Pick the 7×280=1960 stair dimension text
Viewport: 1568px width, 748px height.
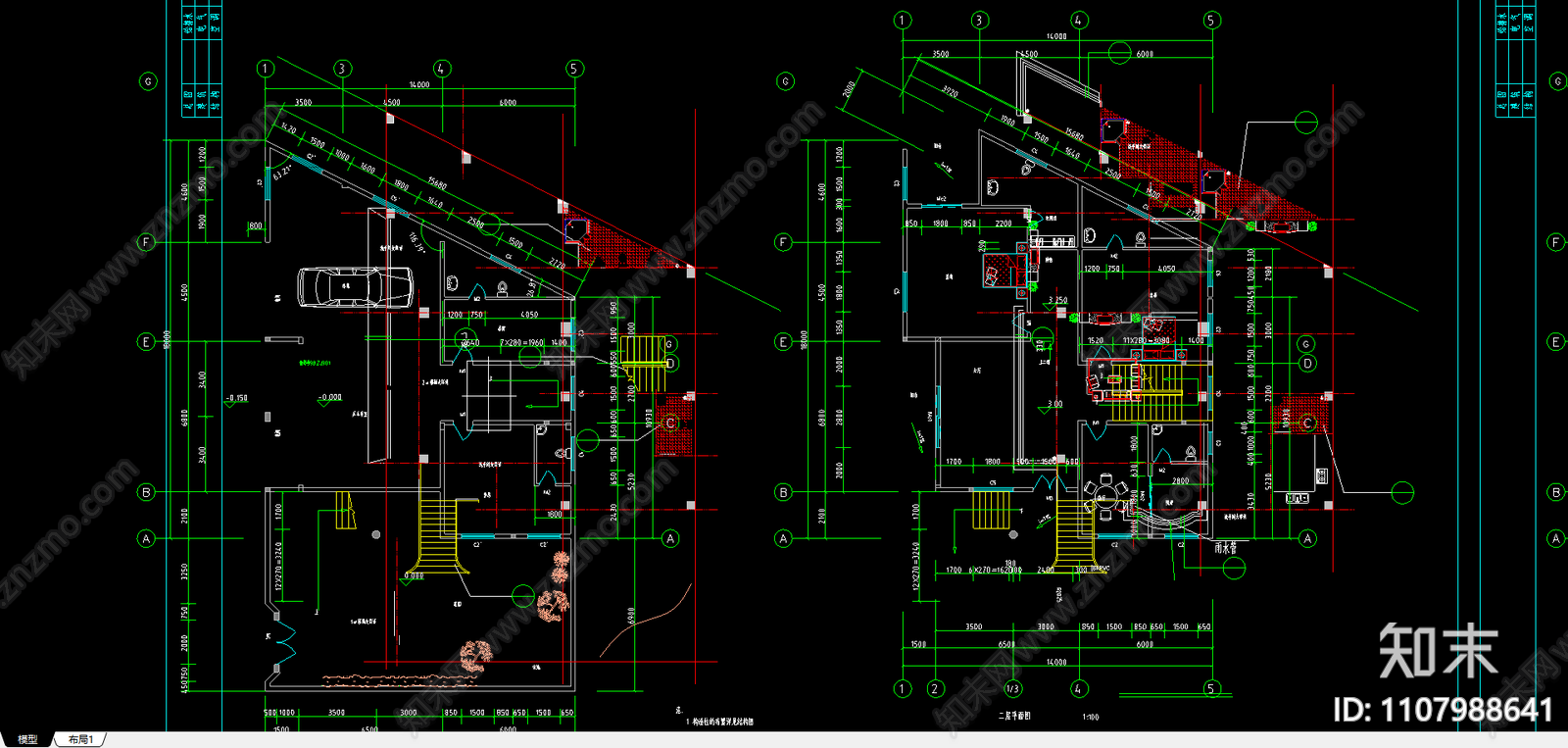pos(522,342)
